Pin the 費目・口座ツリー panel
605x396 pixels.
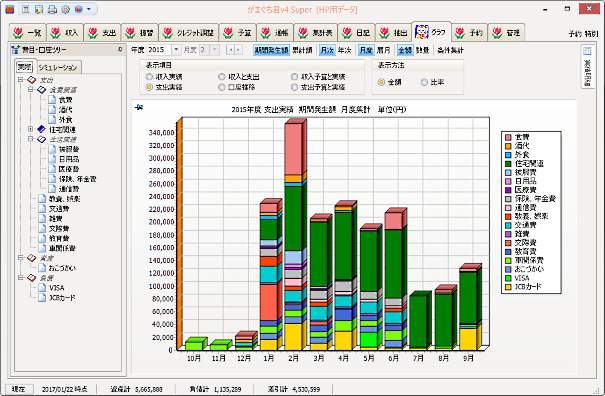(120, 49)
